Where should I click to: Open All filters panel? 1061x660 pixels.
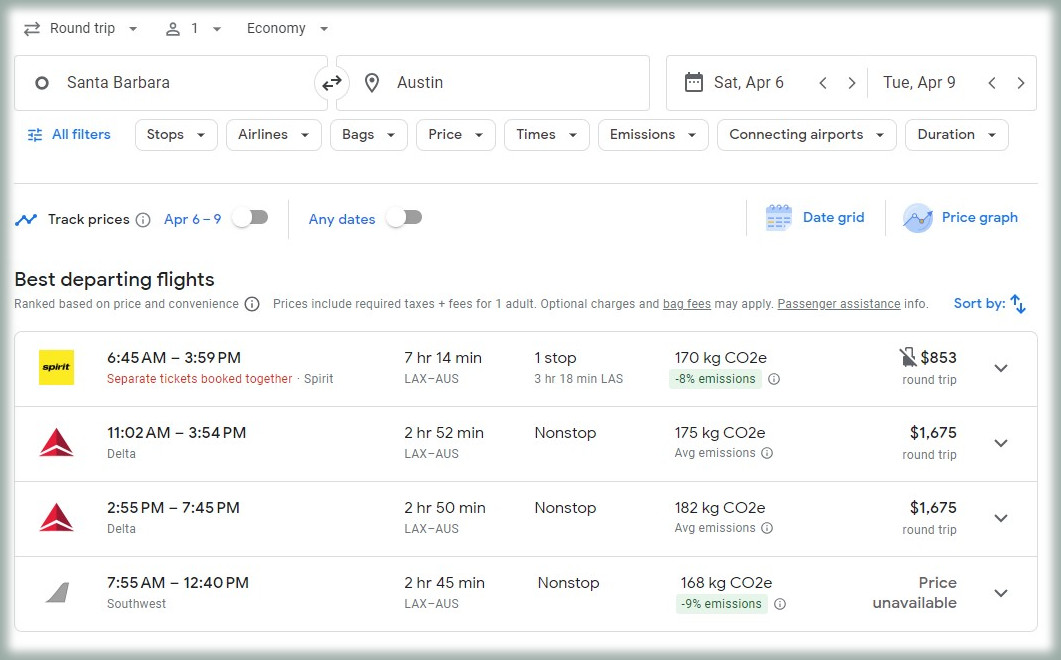point(69,135)
